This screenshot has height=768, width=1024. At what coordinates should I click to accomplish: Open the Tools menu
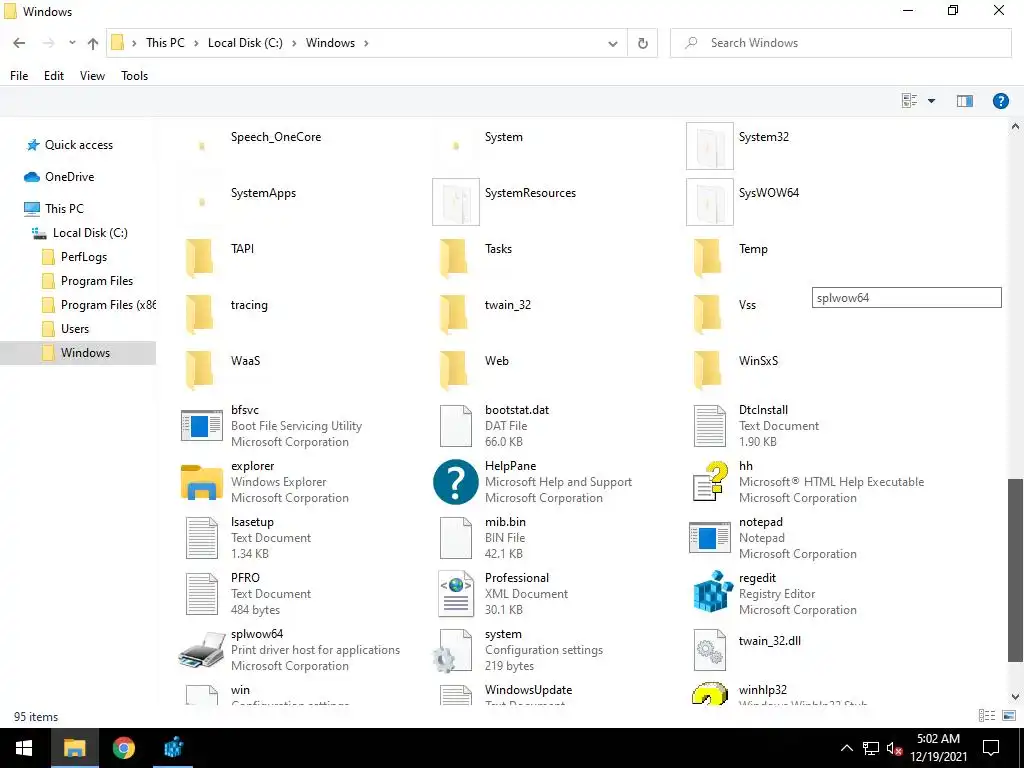coord(135,76)
